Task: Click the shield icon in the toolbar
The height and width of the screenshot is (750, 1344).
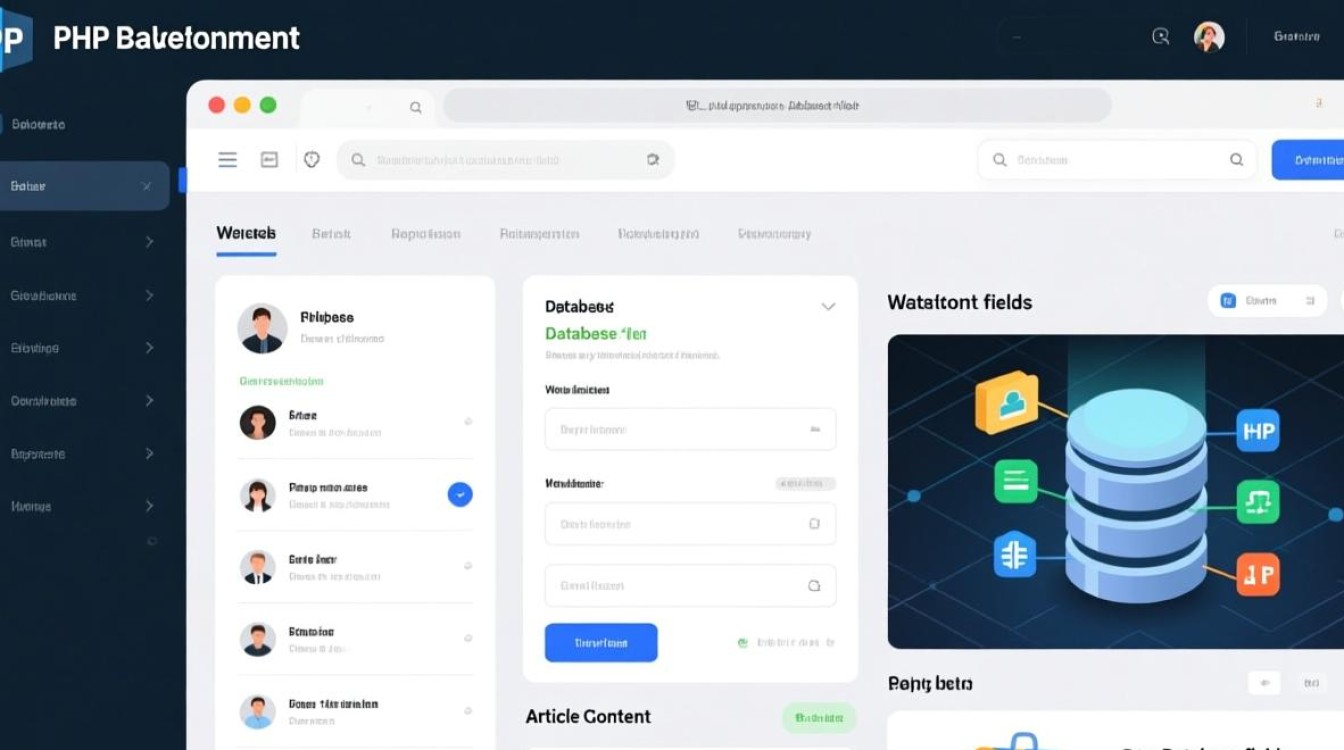Action: pyautogui.click(x=311, y=160)
